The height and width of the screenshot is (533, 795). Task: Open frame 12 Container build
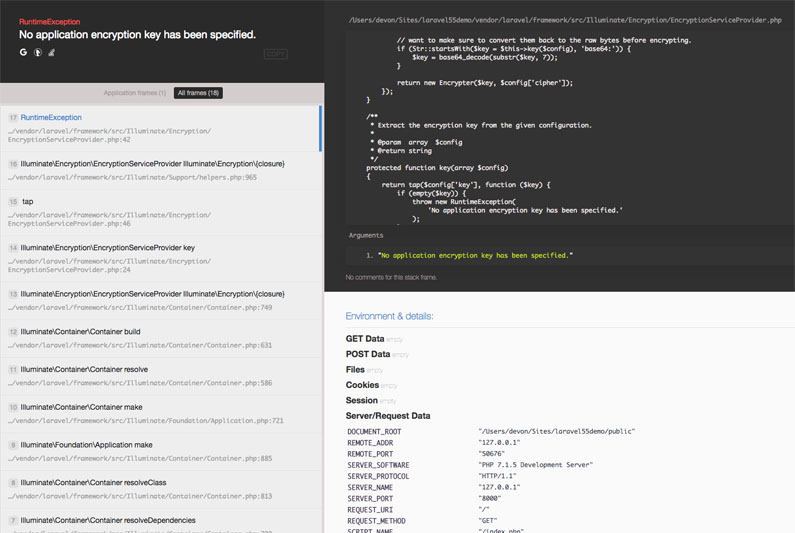[162, 338]
